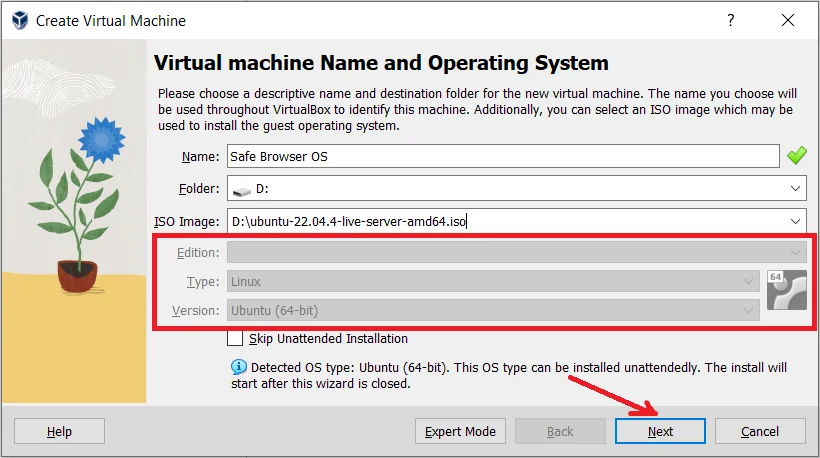Click the Virtual machine Name and Operating System heading
The image size is (820, 458).
pyautogui.click(x=381, y=63)
